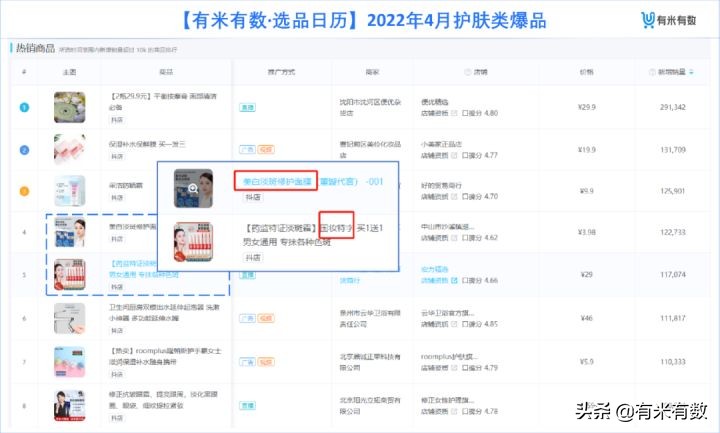The width and height of the screenshot is (720, 433).
Task: Click the price ¥5.9
Action: pos(587,361)
